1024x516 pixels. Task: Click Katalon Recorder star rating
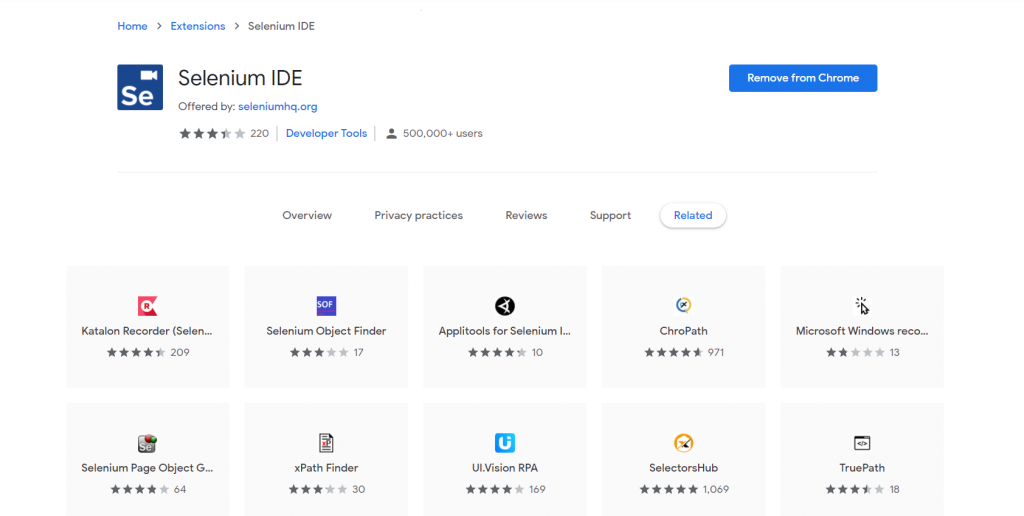click(x=136, y=352)
